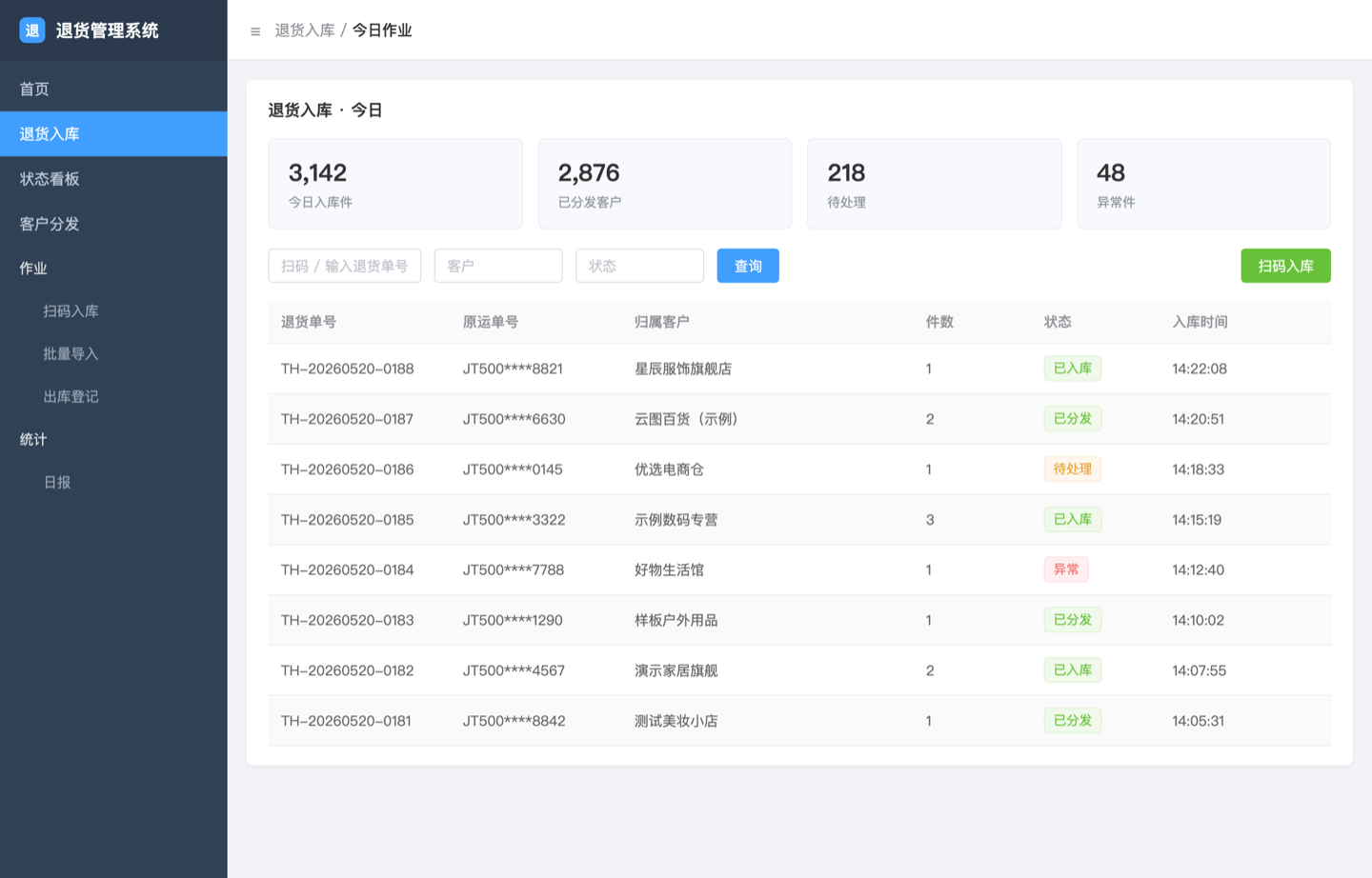Click the 退货单号 column header
Viewport: 1372px width, 878px height.
coord(309,322)
